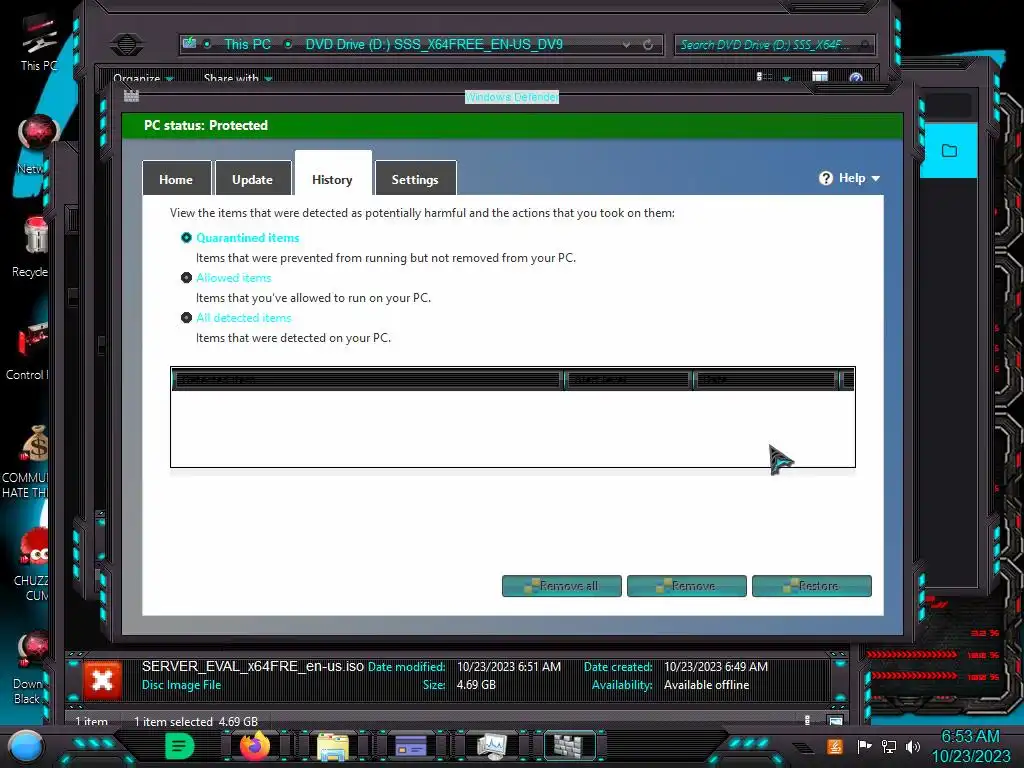Screen dimensions: 1024x768
Task: Open File Explorer from the taskbar
Action: [x=332, y=746]
